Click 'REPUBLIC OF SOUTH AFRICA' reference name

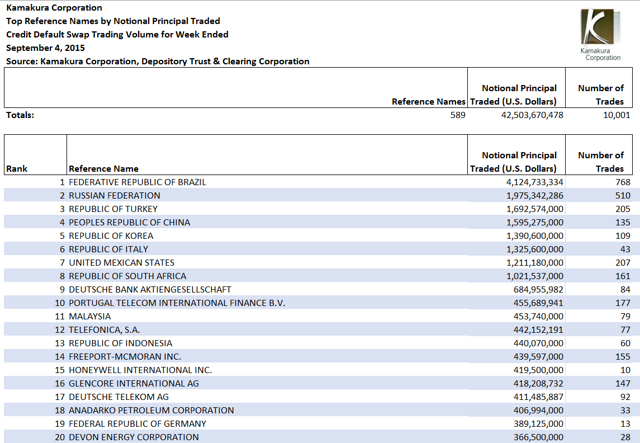tap(127, 276)
